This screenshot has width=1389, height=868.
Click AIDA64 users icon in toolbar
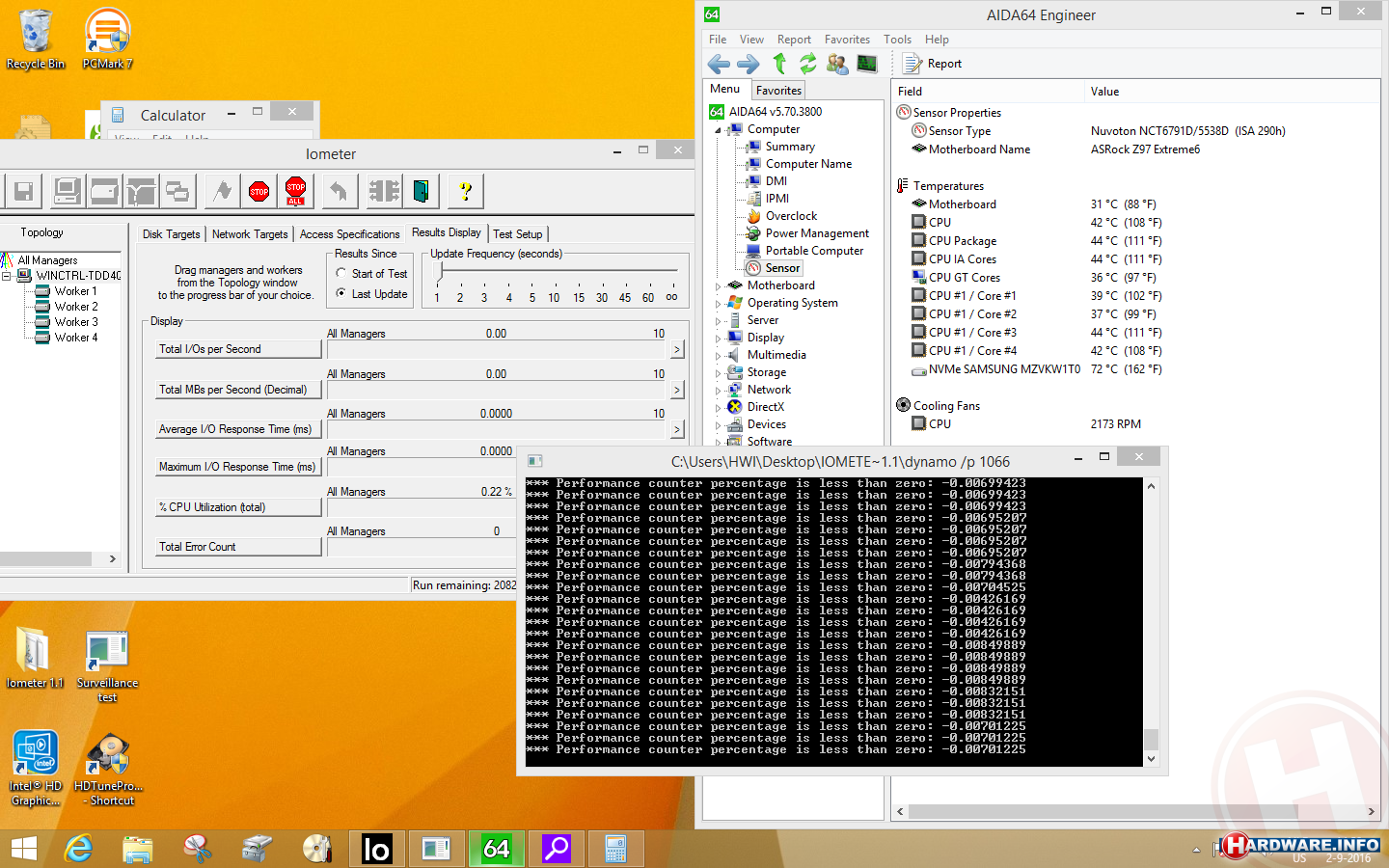837,64
